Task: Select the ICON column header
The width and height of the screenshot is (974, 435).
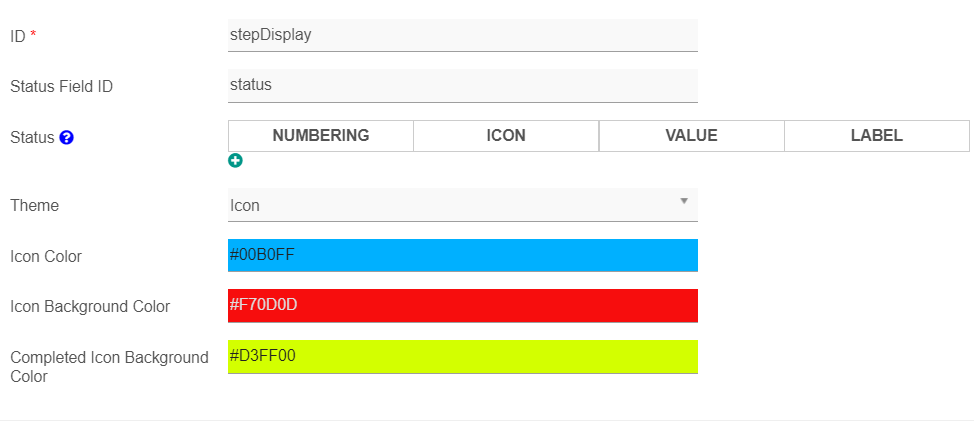Action: pos(506,135)
